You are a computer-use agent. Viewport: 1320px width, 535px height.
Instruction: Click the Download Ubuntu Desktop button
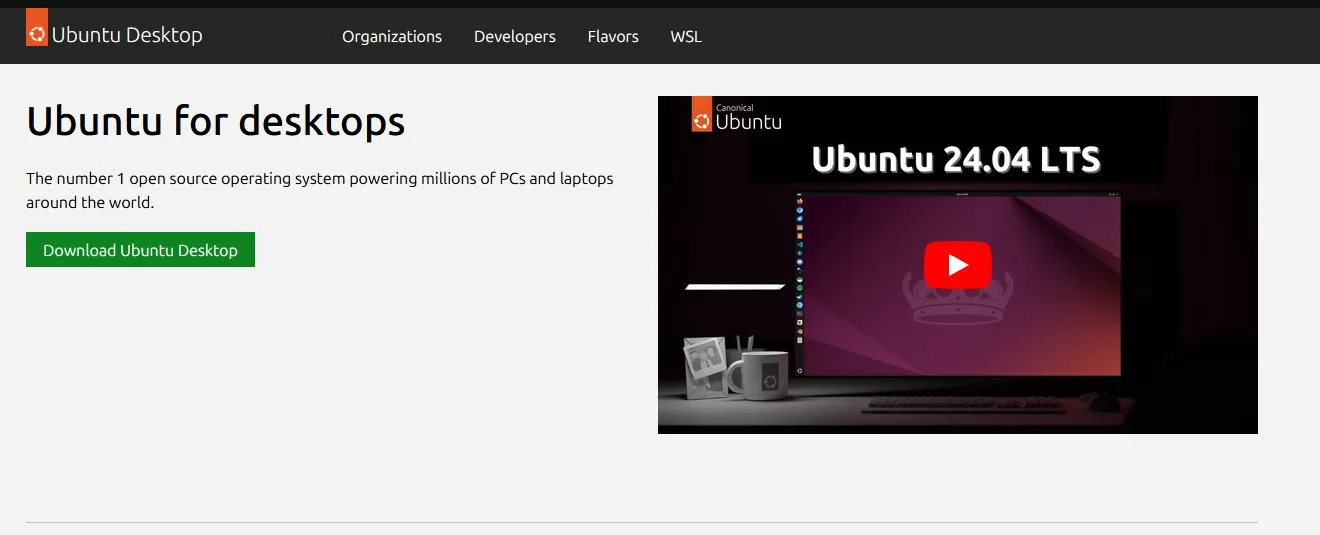[x=140, y=250]
